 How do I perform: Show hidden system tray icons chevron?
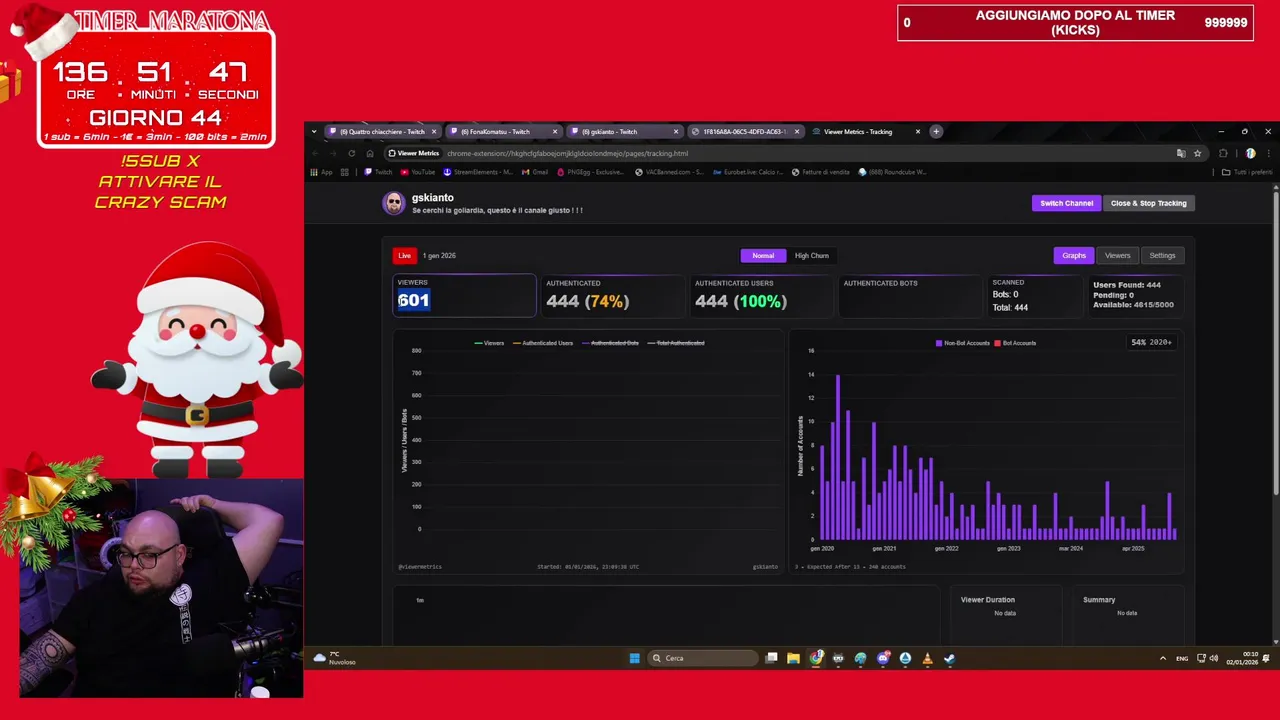[x=1162, y=658]
